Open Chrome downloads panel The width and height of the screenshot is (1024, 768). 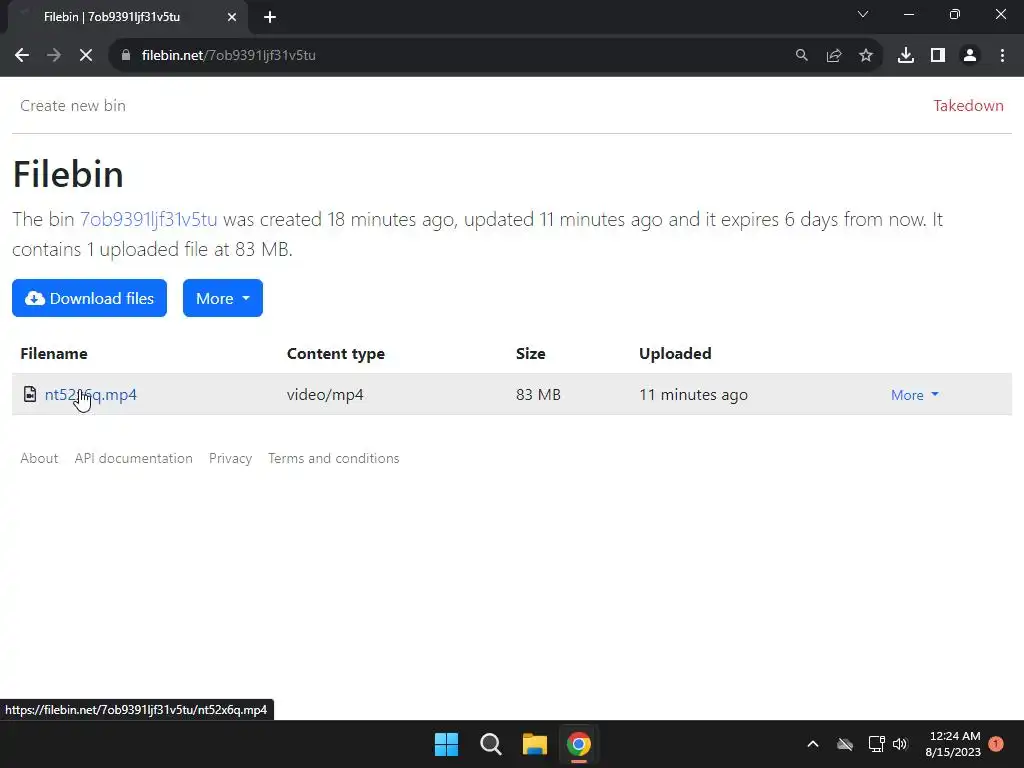click(906, 56)
